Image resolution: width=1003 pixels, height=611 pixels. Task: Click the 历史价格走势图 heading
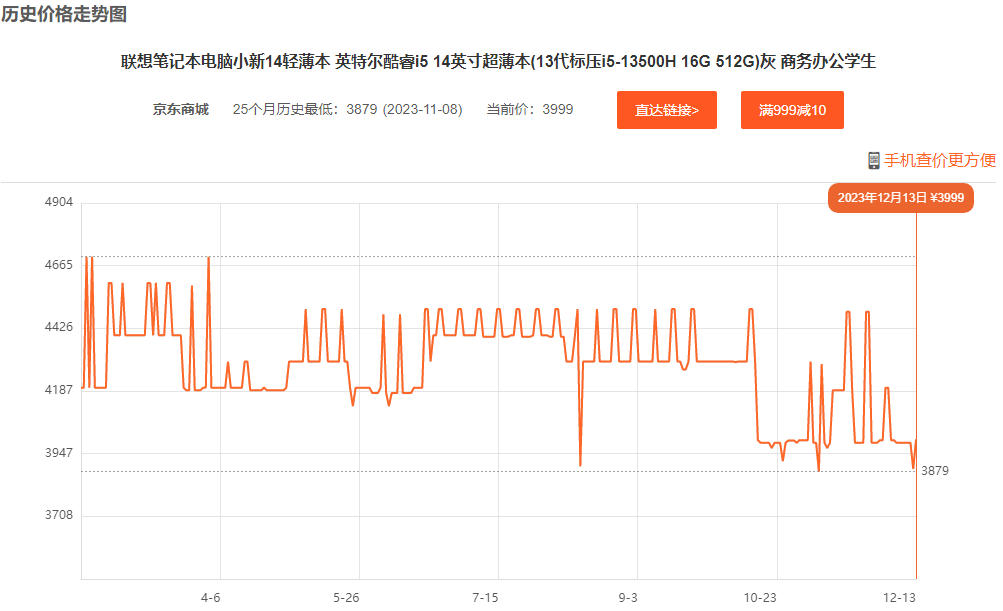coord(64,14)
